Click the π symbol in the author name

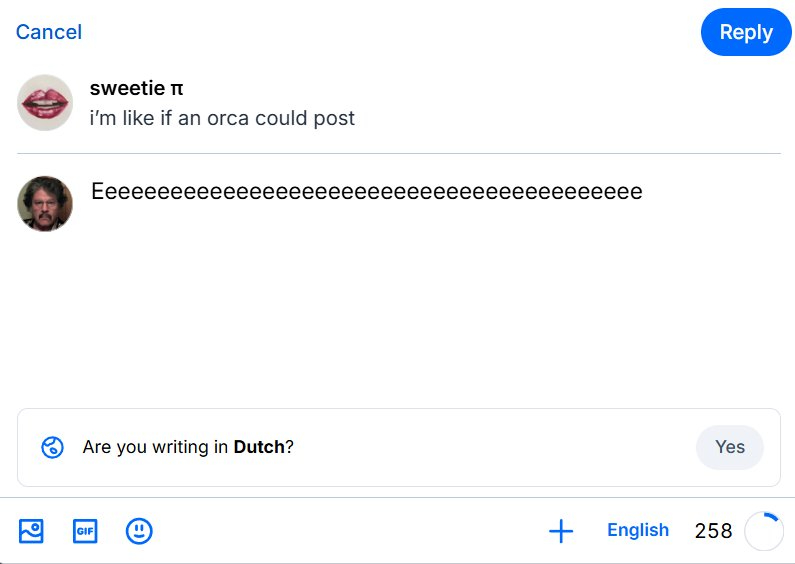[177, 88]
